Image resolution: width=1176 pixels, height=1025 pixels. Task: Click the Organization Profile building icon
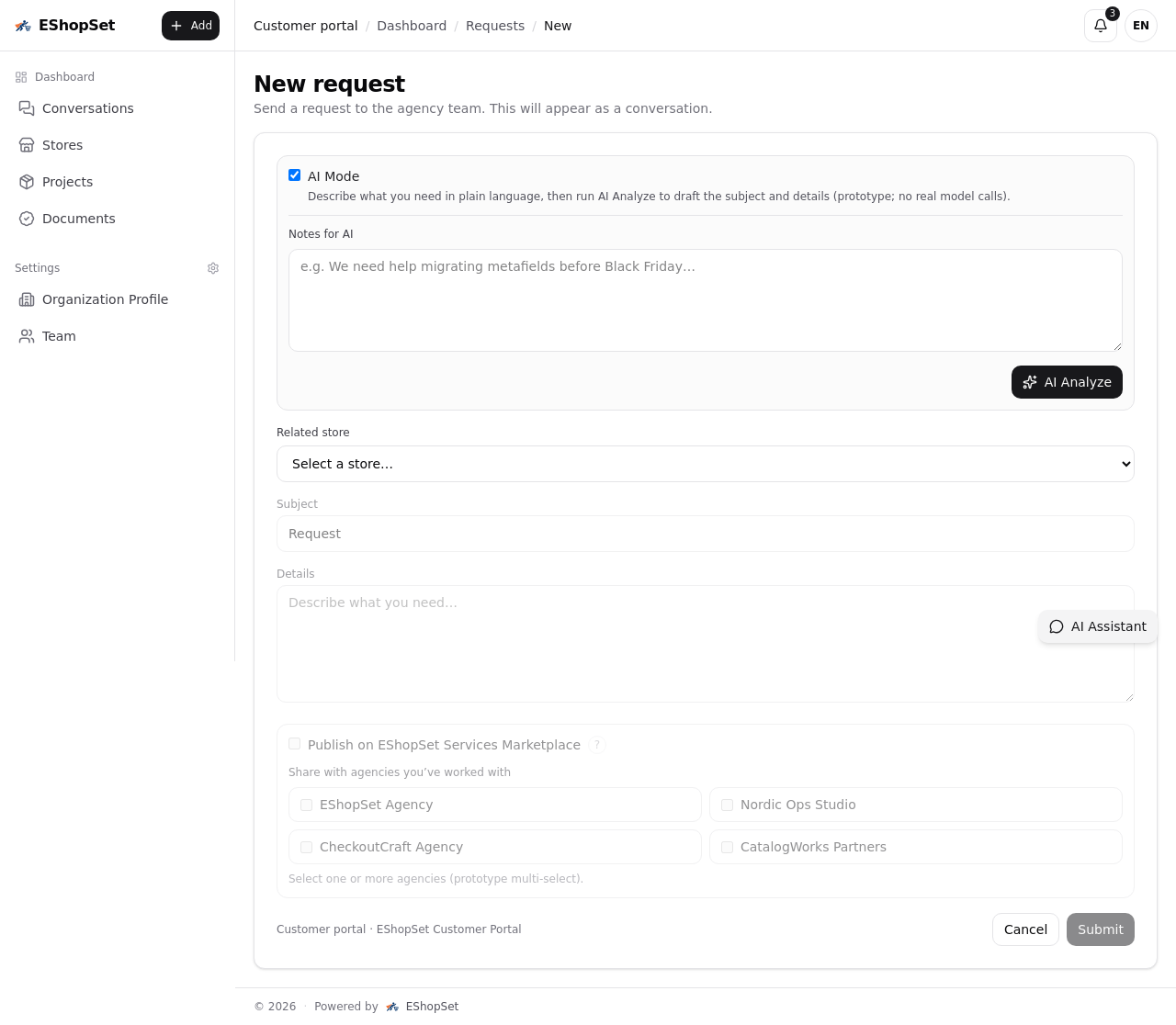click(27, 299)
